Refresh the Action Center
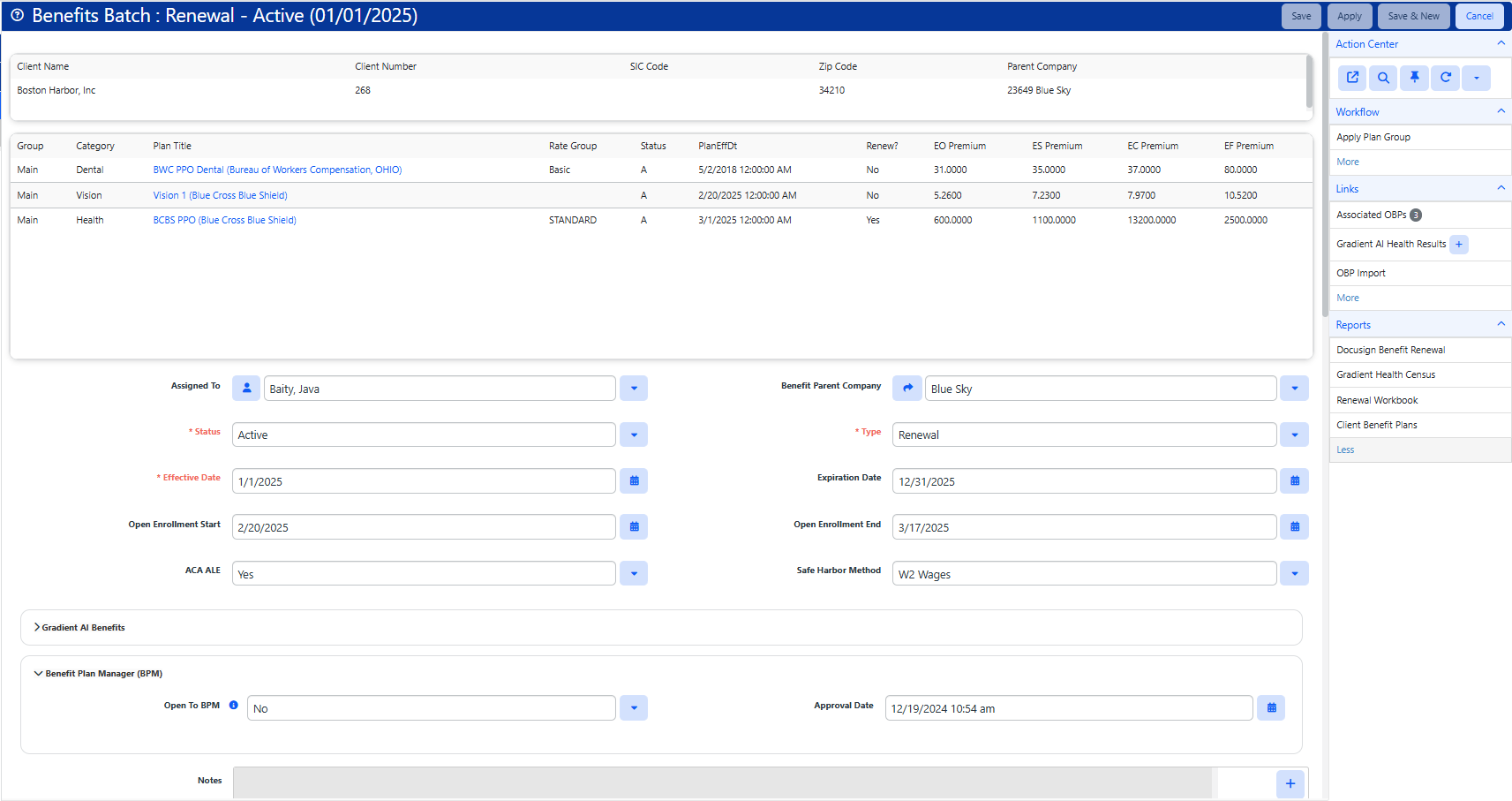 (1445, 78)
